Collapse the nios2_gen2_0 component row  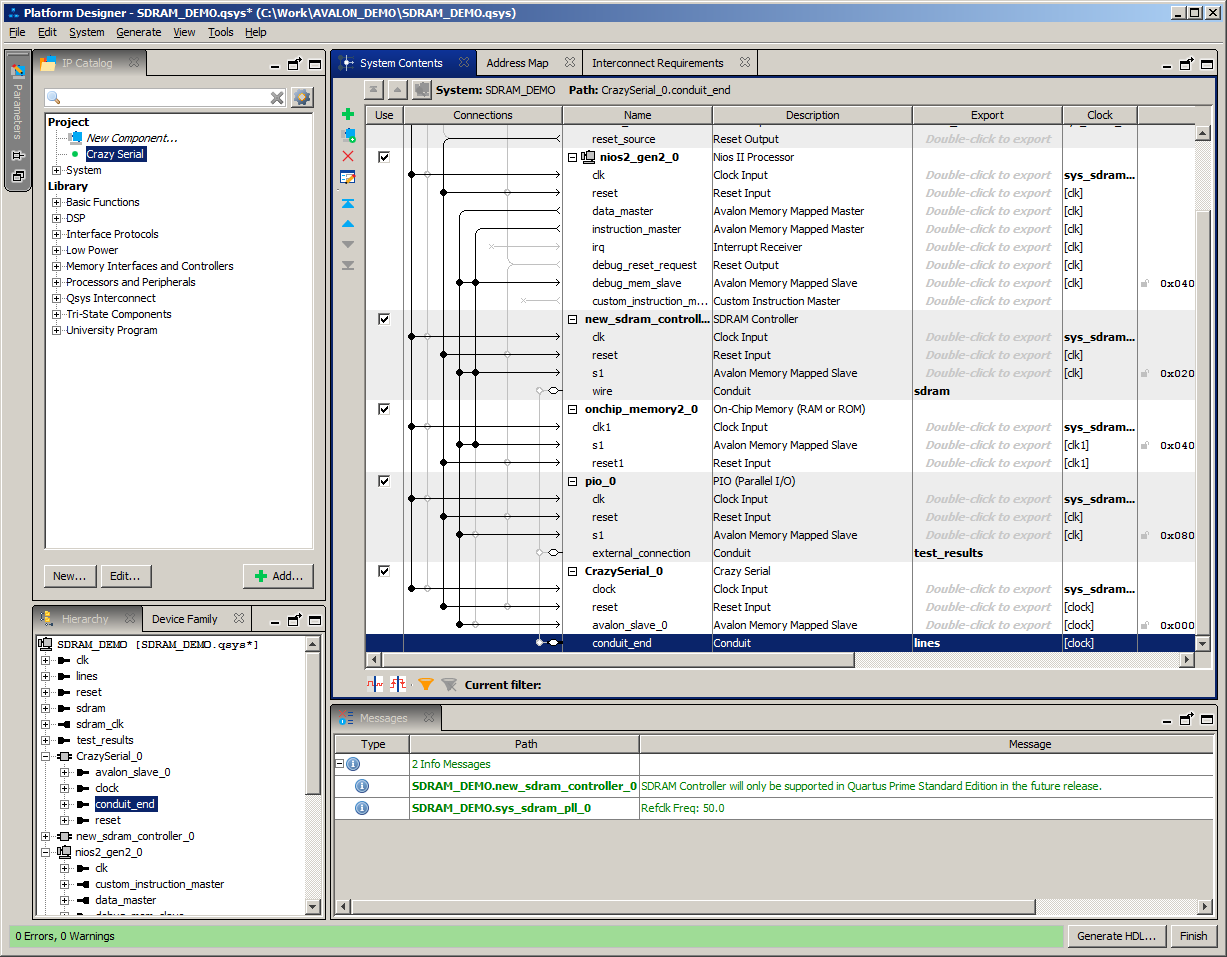(572, 157)
